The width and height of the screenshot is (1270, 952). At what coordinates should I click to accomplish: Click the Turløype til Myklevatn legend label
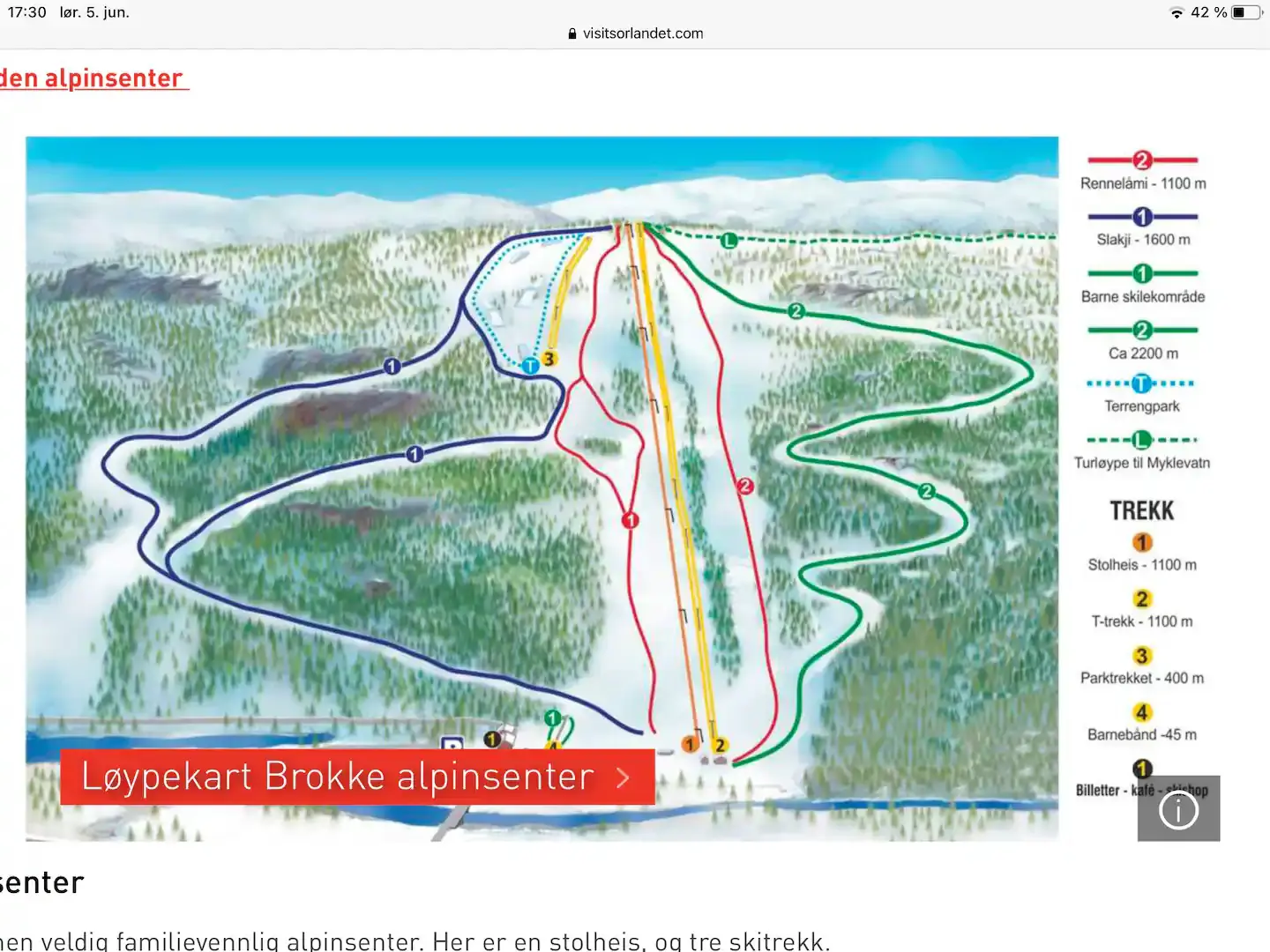1142,463
